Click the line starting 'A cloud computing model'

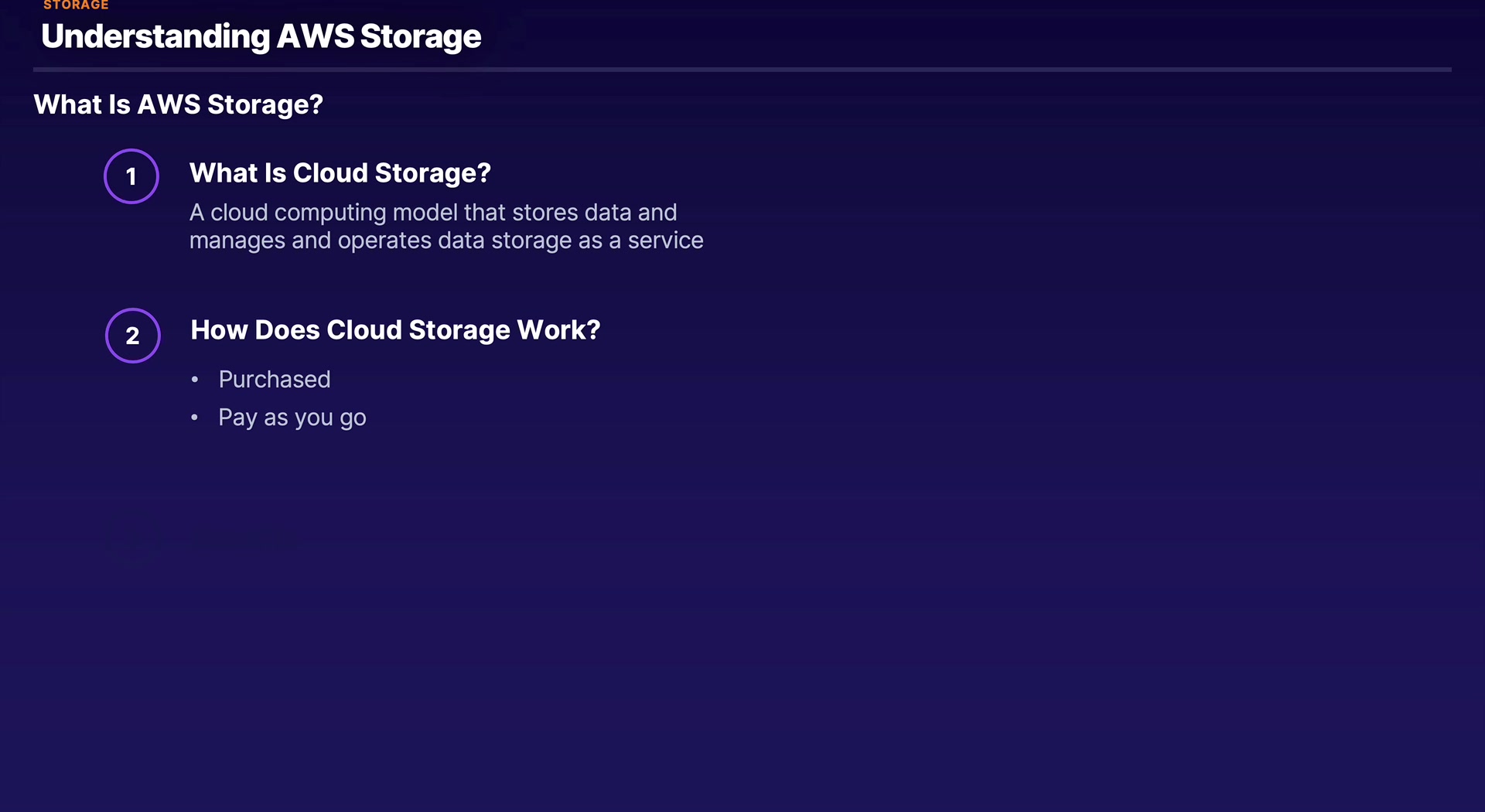[432, 213]
